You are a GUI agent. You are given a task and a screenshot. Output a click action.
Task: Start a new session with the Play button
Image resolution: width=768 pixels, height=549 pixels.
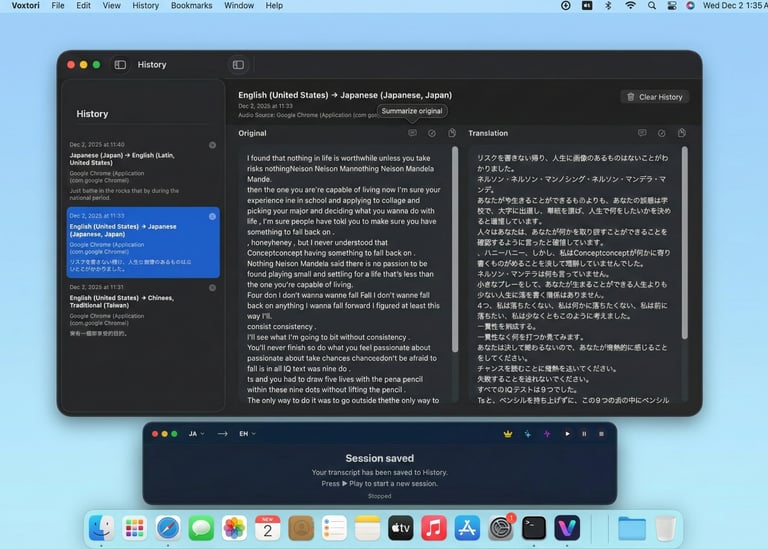click(567, 434)
